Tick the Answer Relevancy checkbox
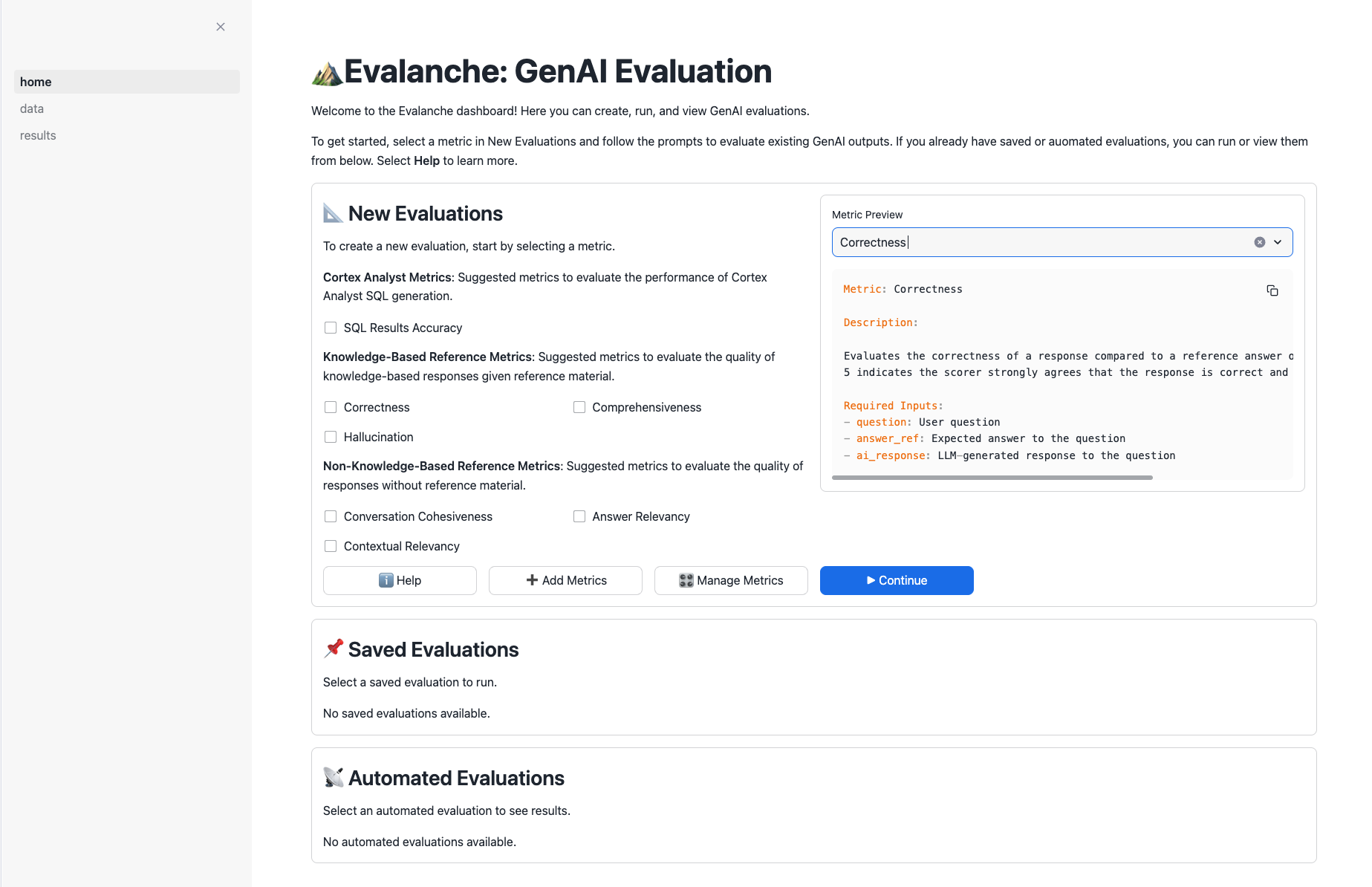This screenshot has width=1372, height=887. [579, 516]
